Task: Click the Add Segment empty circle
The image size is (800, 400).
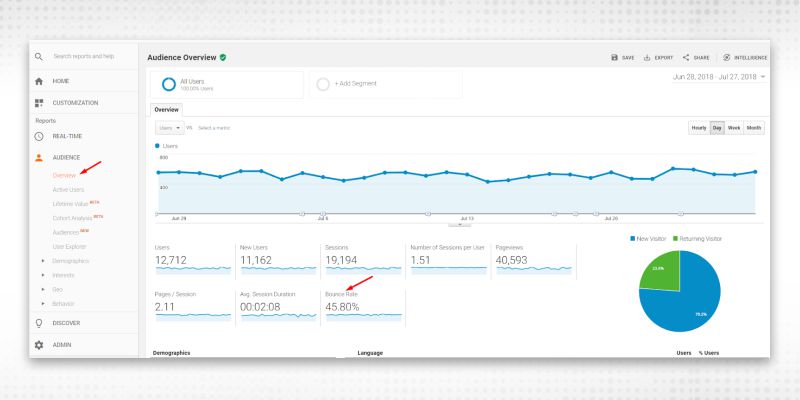Action: coord(323,84)
